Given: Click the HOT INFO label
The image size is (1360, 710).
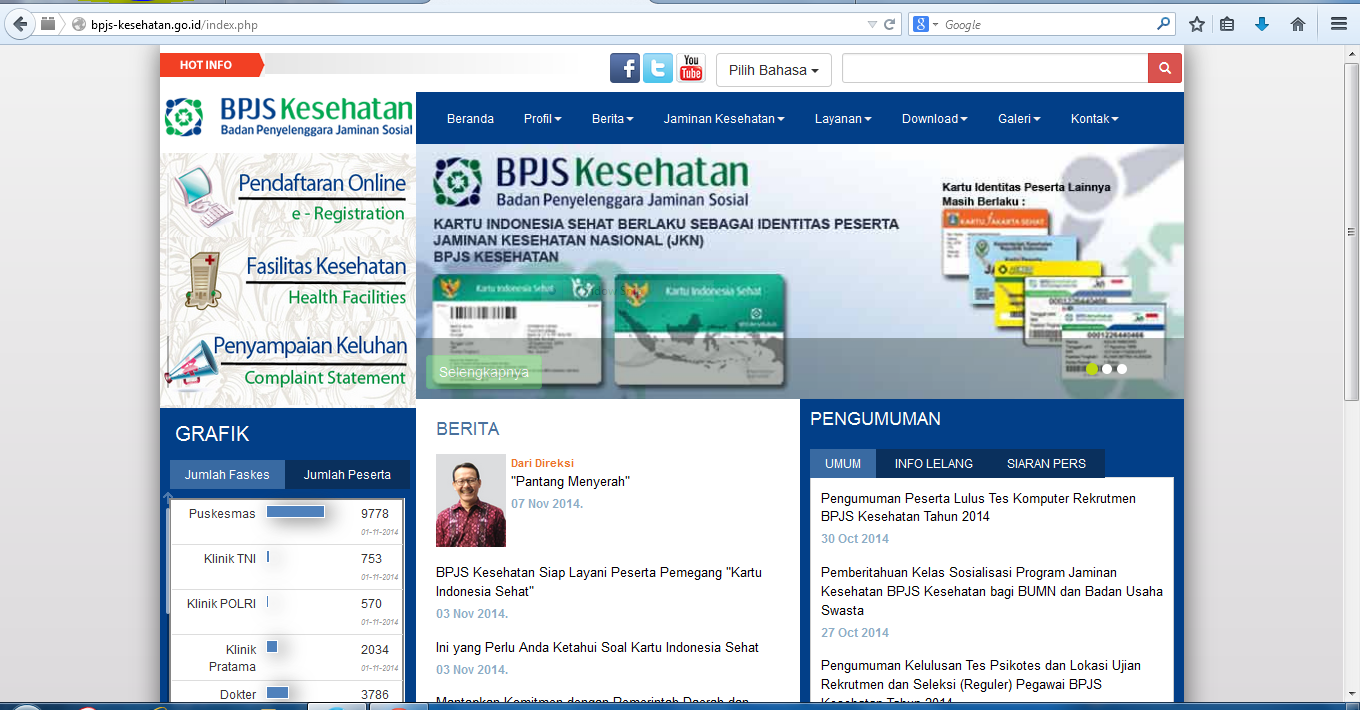Looking at the screenshot, I should [x=207, y=65].
